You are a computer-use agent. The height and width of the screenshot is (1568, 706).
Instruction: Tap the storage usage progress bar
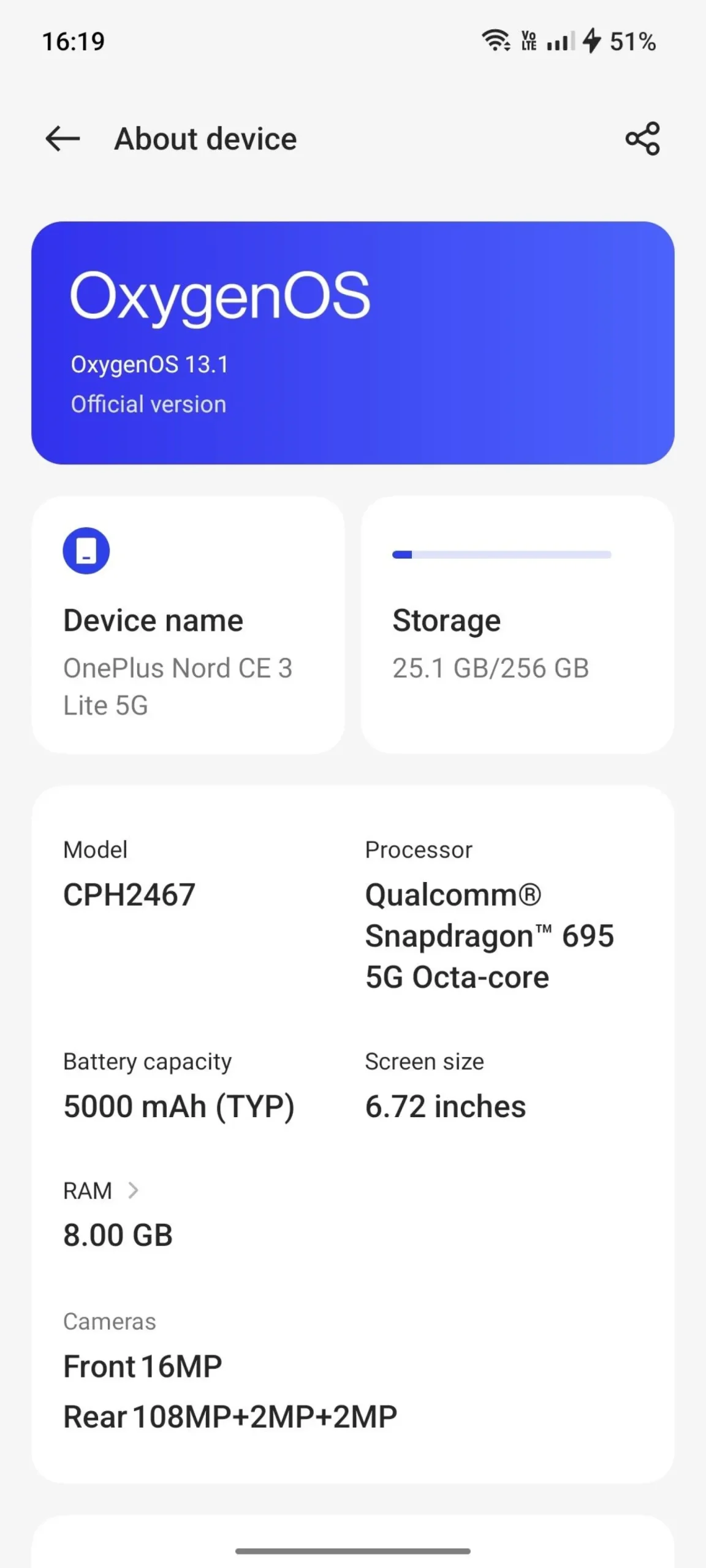click(501, 555)
